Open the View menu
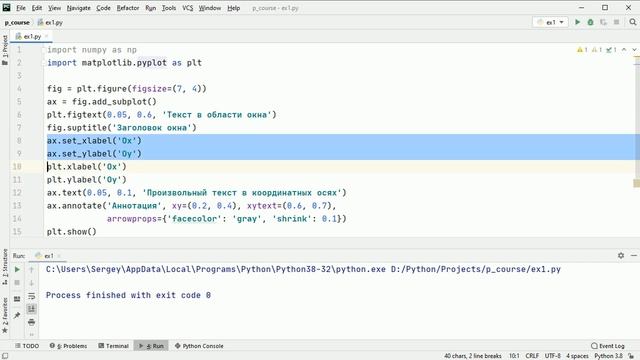This screenshot has width=640, height=360. [54, 8]
